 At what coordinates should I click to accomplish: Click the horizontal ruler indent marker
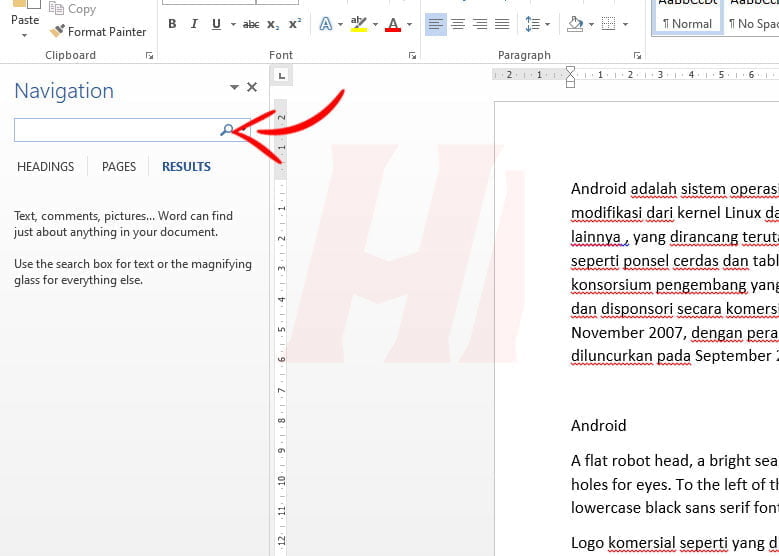(x=570, y=77)
